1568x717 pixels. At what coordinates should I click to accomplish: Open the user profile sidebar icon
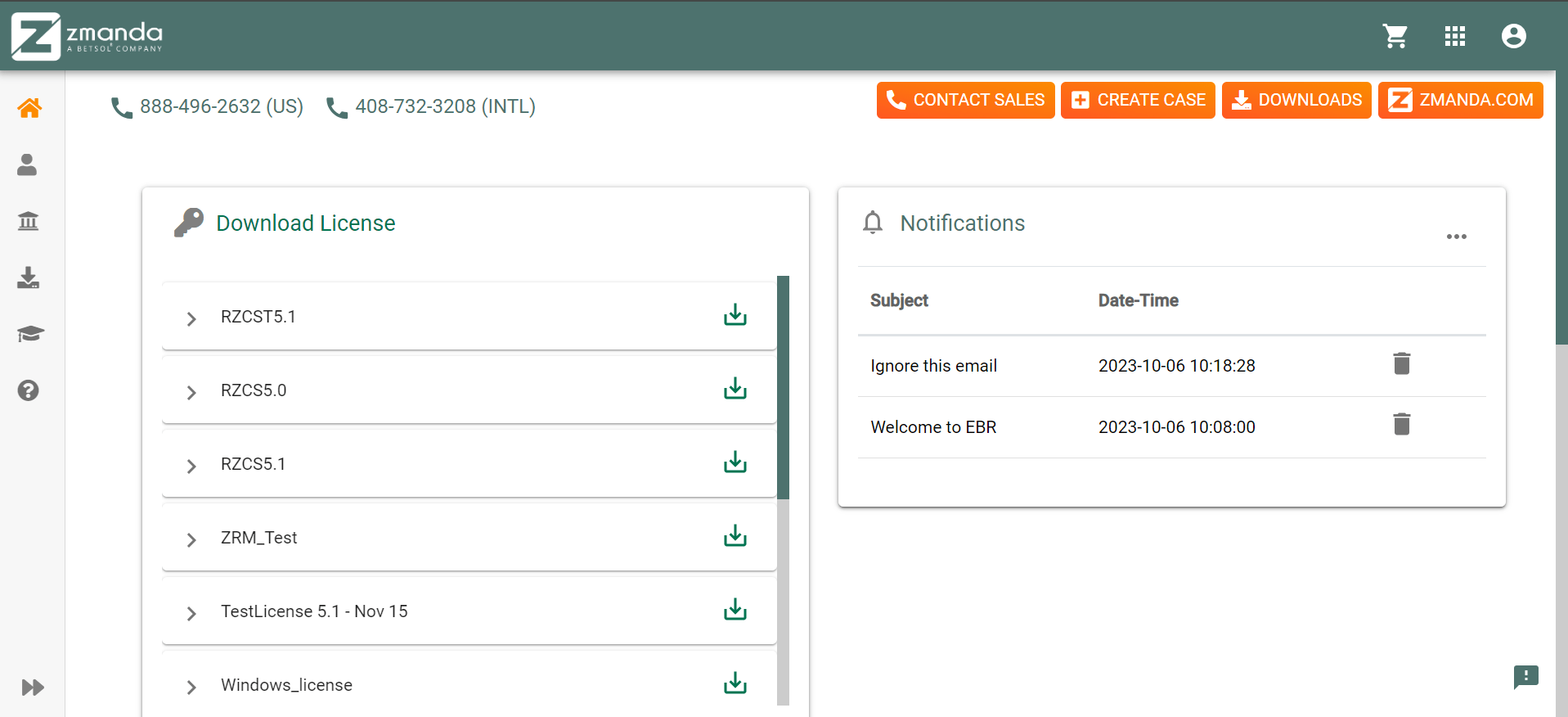point(28,165)
